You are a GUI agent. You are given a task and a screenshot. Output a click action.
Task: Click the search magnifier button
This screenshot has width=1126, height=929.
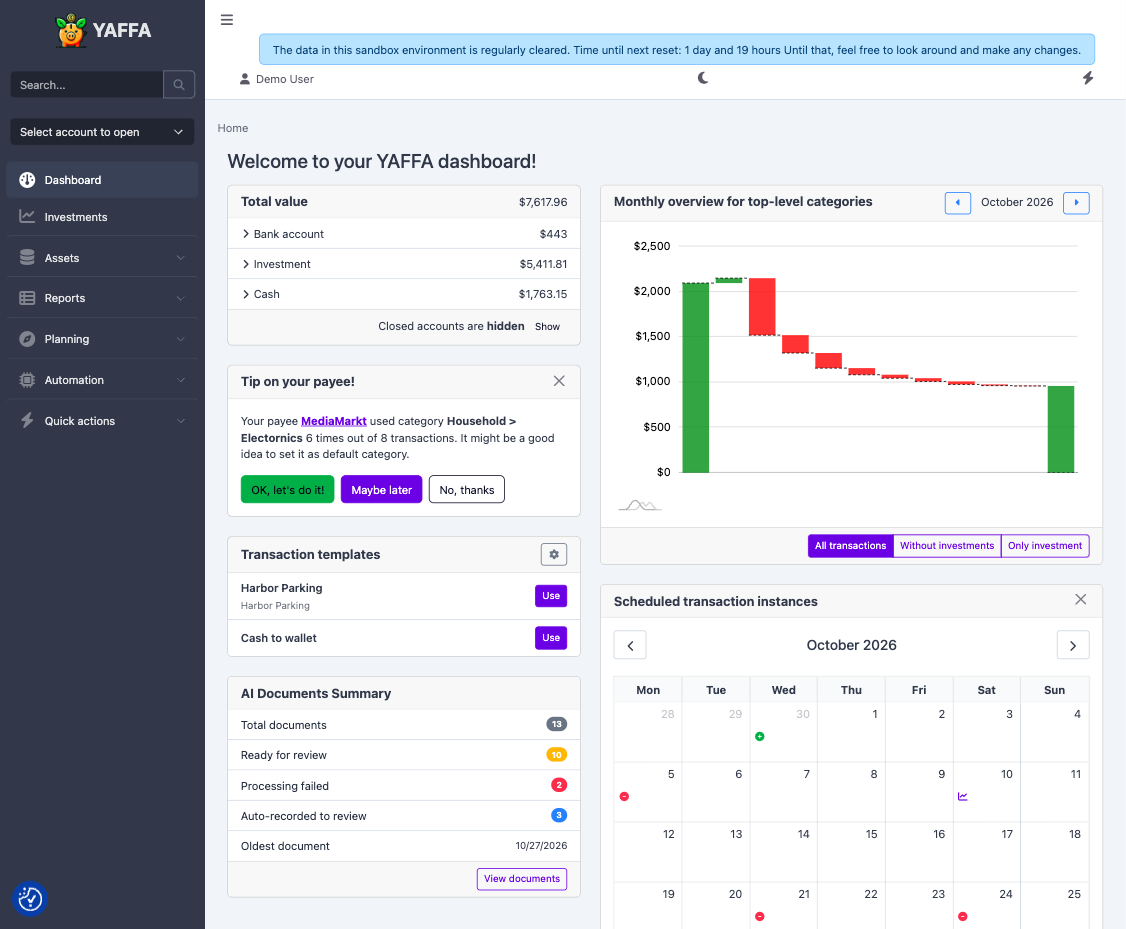click(x=179, y=85)
